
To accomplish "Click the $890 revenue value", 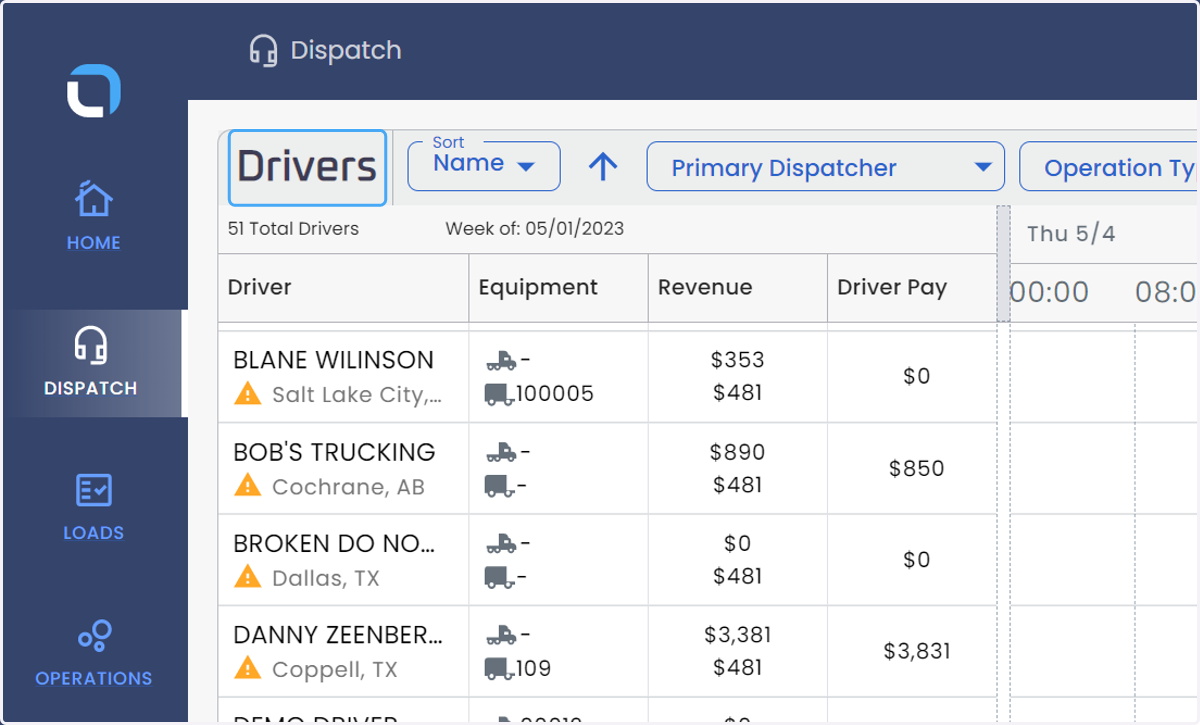I will (x=738, y=452).
